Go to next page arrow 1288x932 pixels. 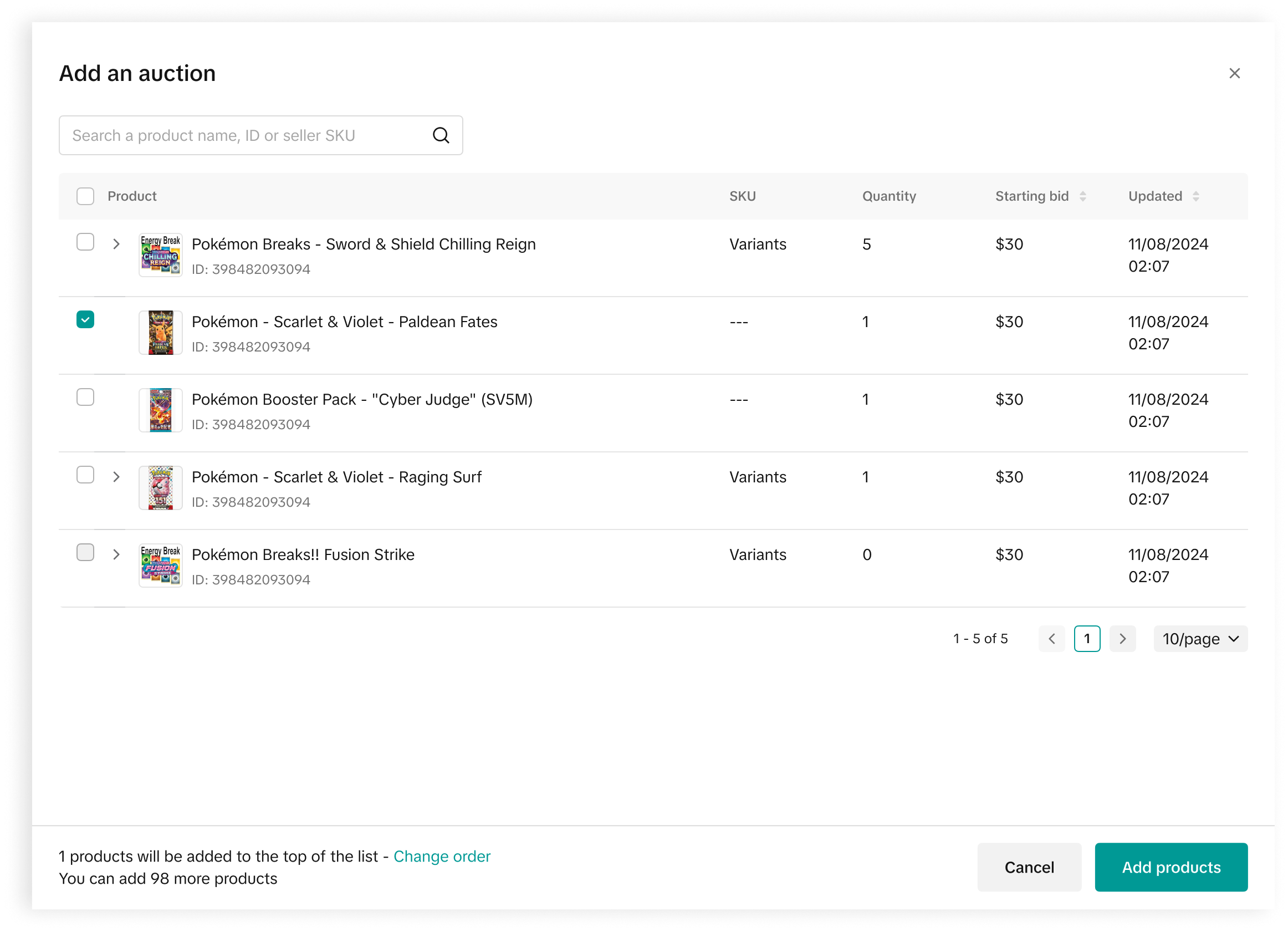pos(1122,639)
